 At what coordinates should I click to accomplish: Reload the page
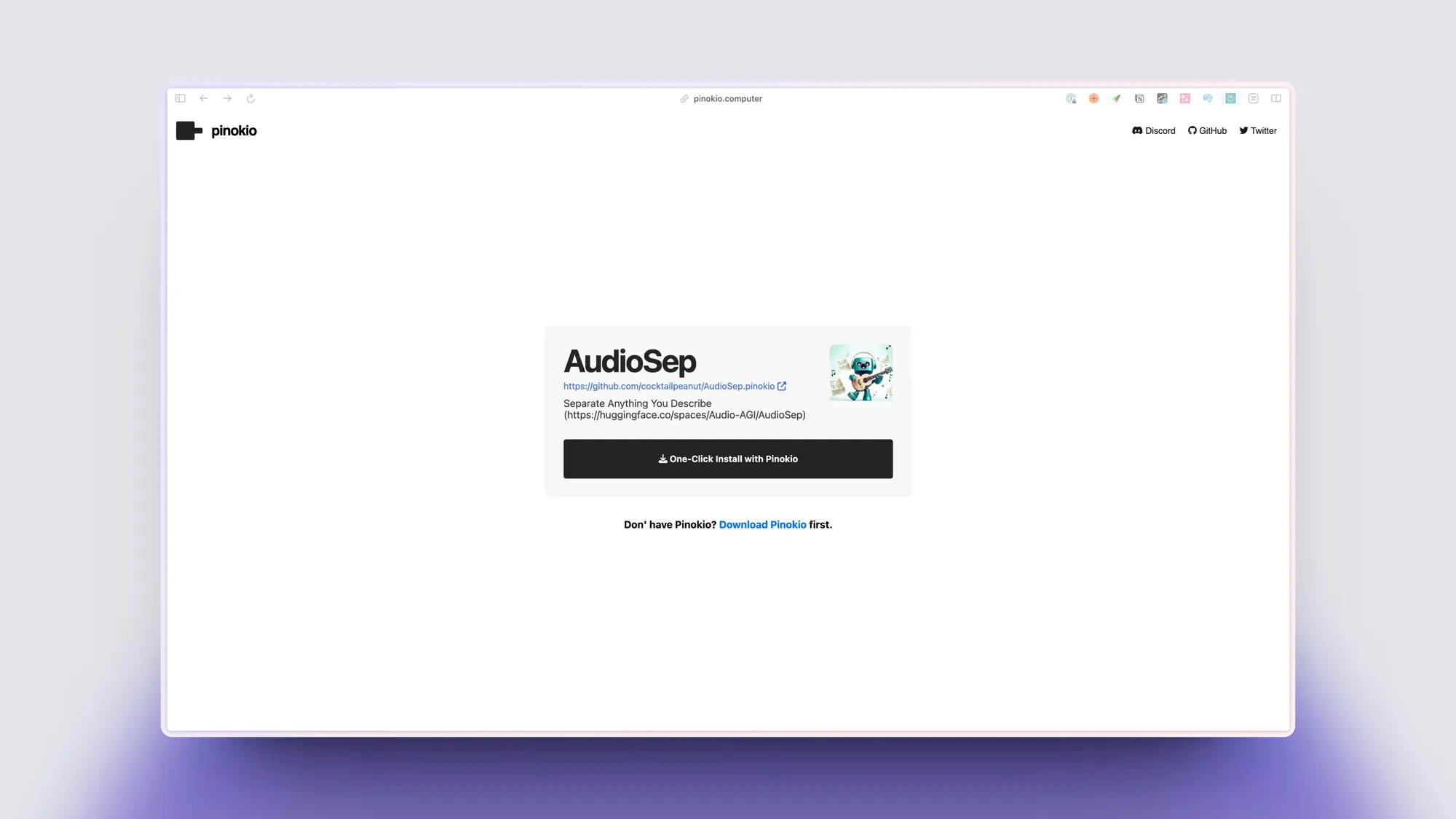point(250,98)
